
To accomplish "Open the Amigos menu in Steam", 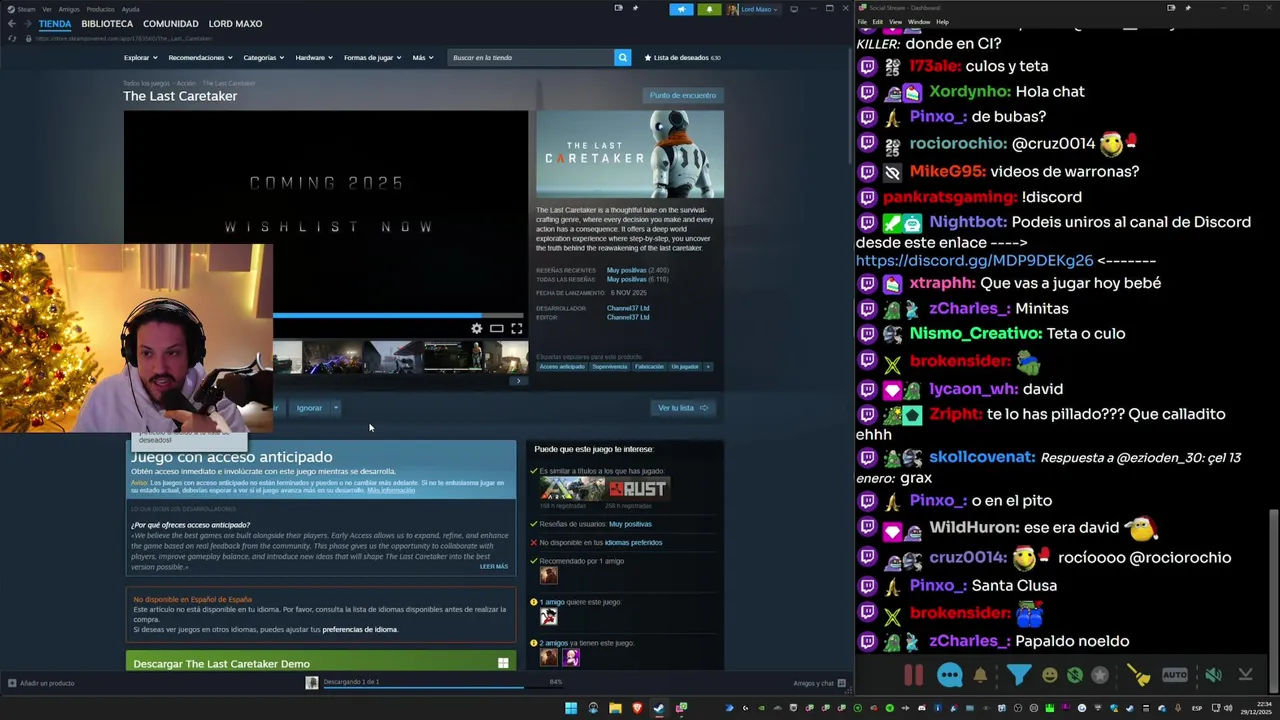I will click(x=68, y=9).
